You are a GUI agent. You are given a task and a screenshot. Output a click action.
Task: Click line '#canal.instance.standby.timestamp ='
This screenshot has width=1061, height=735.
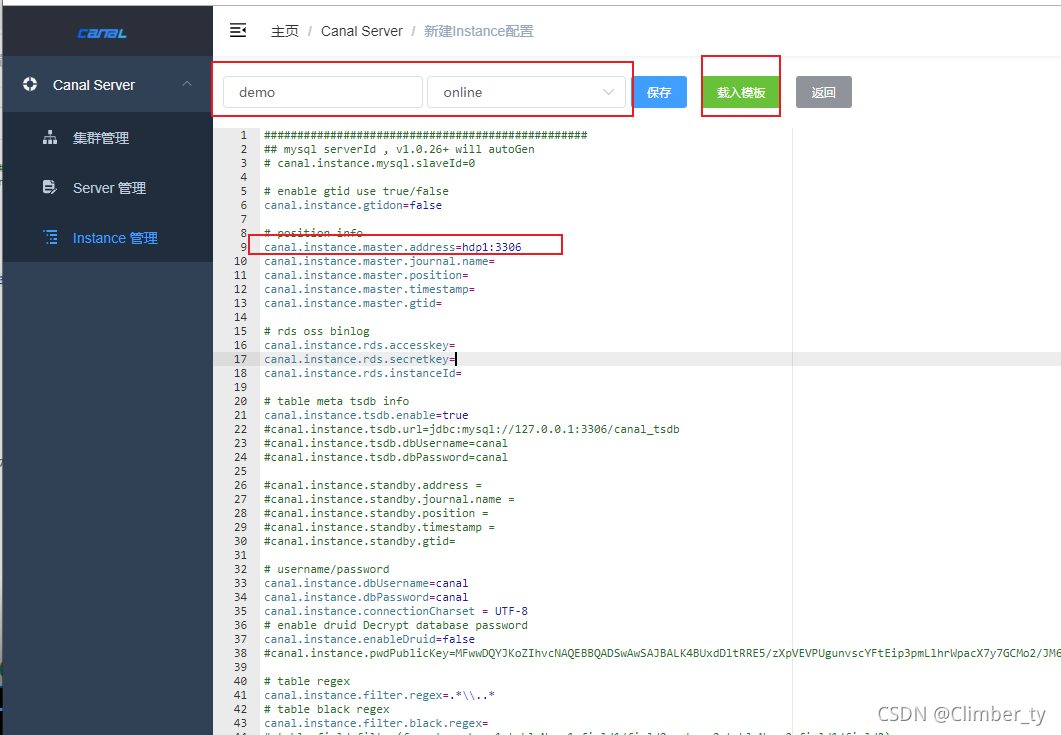(379, 527)
